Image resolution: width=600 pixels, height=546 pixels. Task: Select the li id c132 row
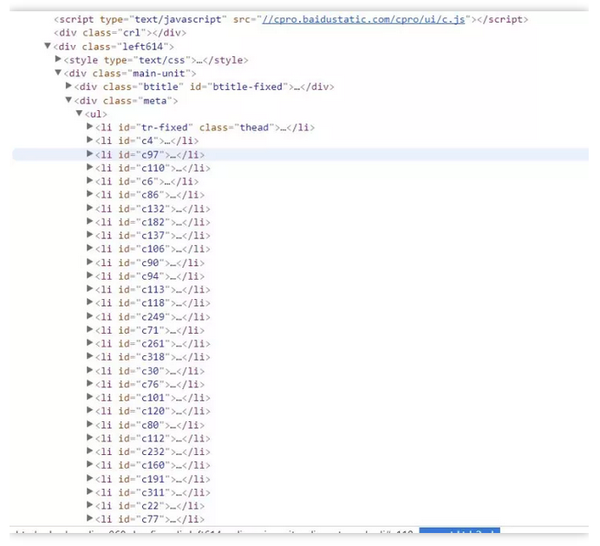[152, 209]
